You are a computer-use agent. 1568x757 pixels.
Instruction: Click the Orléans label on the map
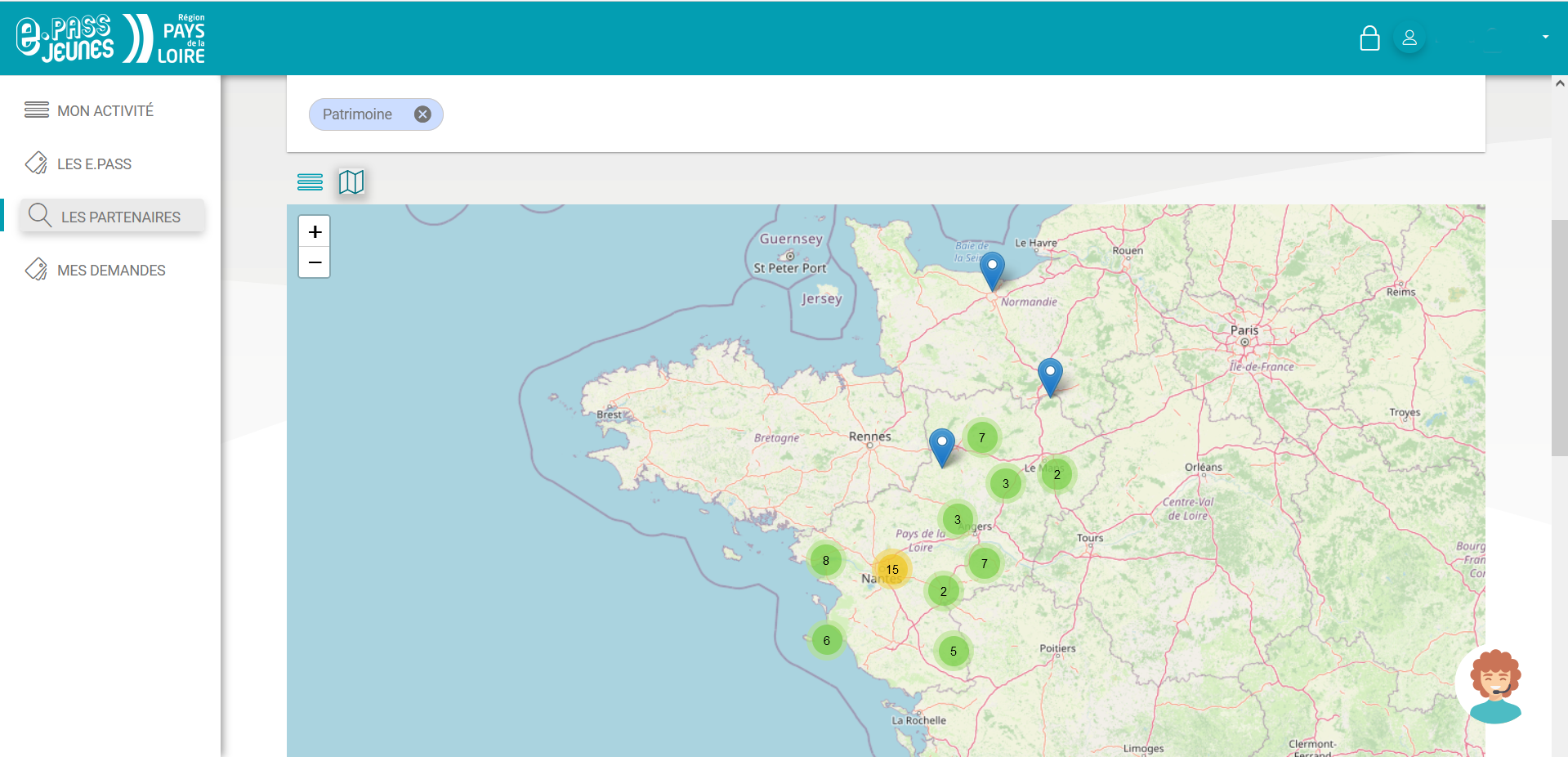pos(1204,467)
